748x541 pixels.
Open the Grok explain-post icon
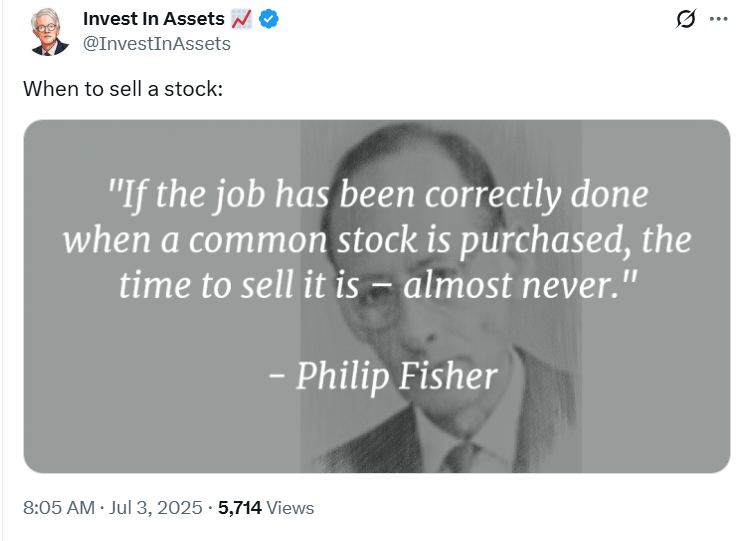686,19
